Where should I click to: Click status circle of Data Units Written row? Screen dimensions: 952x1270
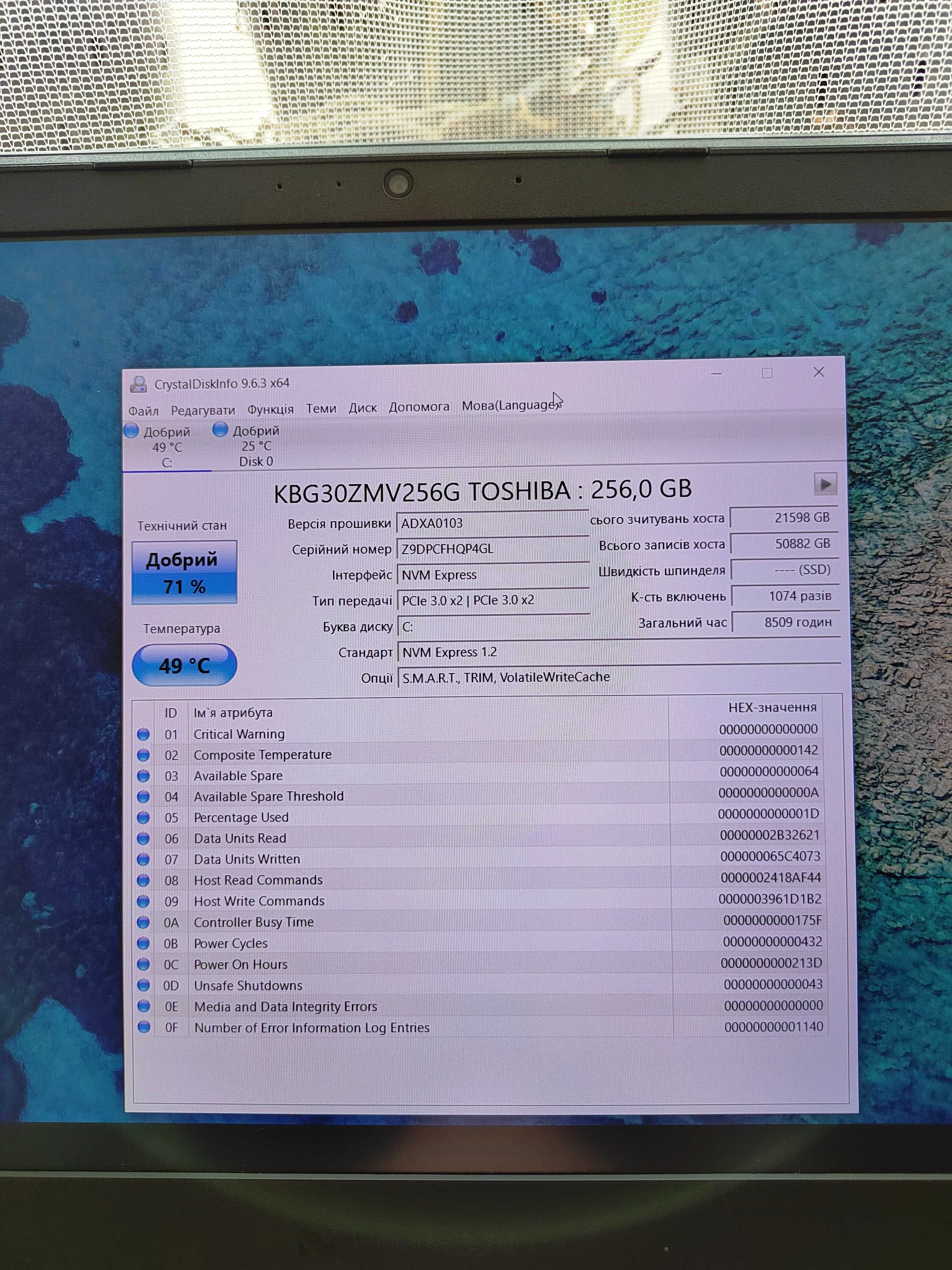143,859
